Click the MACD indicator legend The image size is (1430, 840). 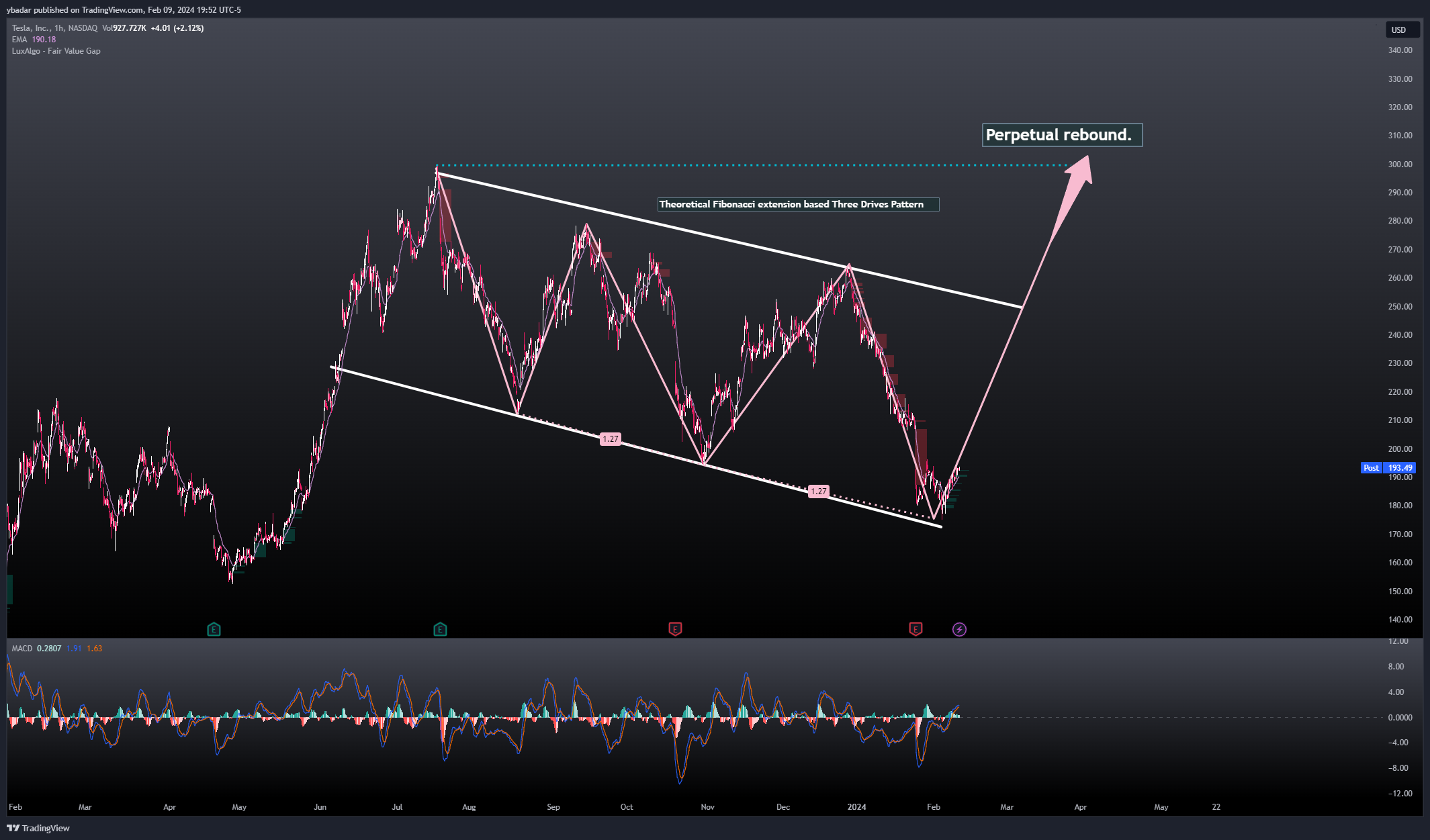click(22, 649)
